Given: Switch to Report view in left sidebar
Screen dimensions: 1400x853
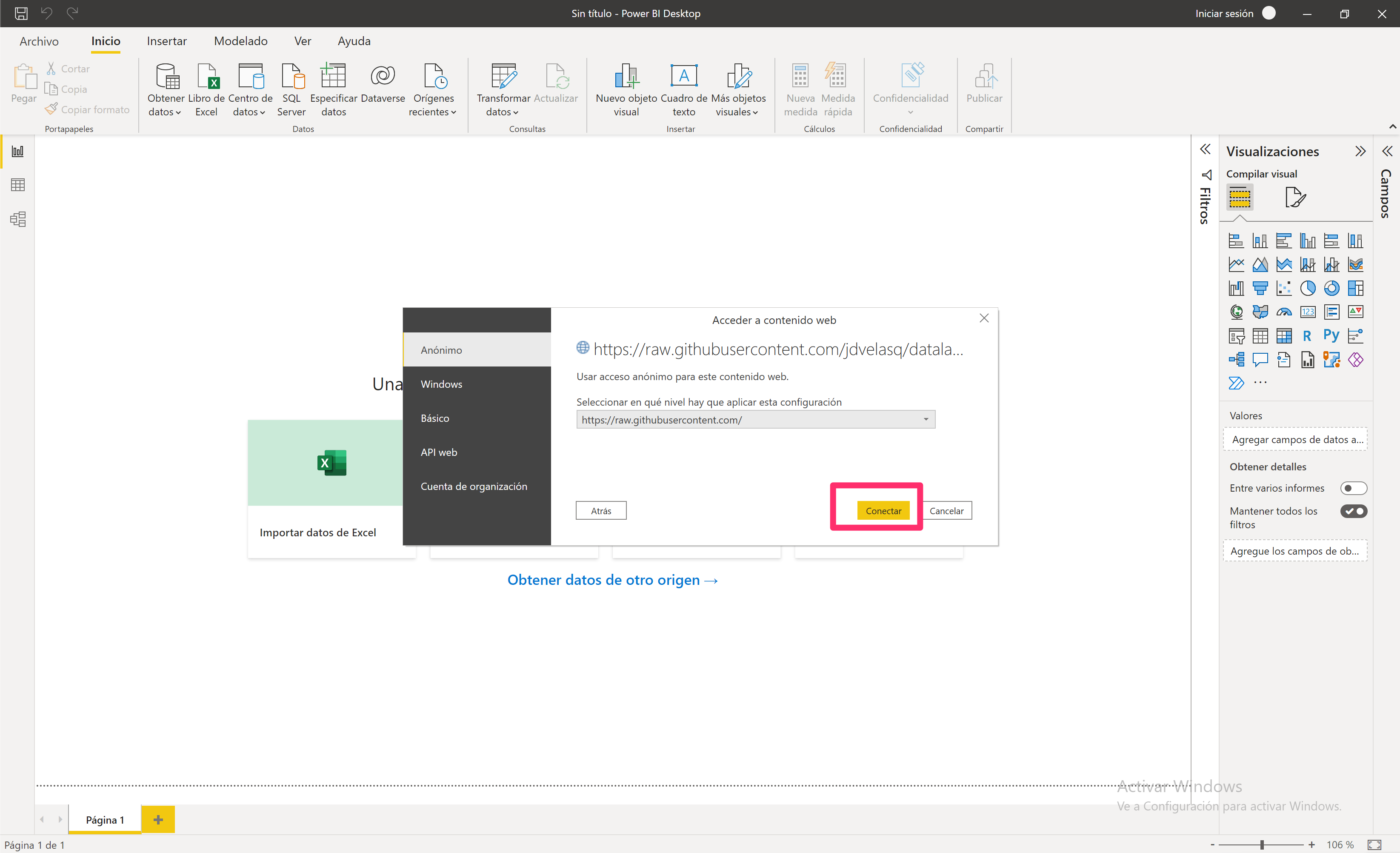Looking at the screenshot, I should [x=17, y=151].
